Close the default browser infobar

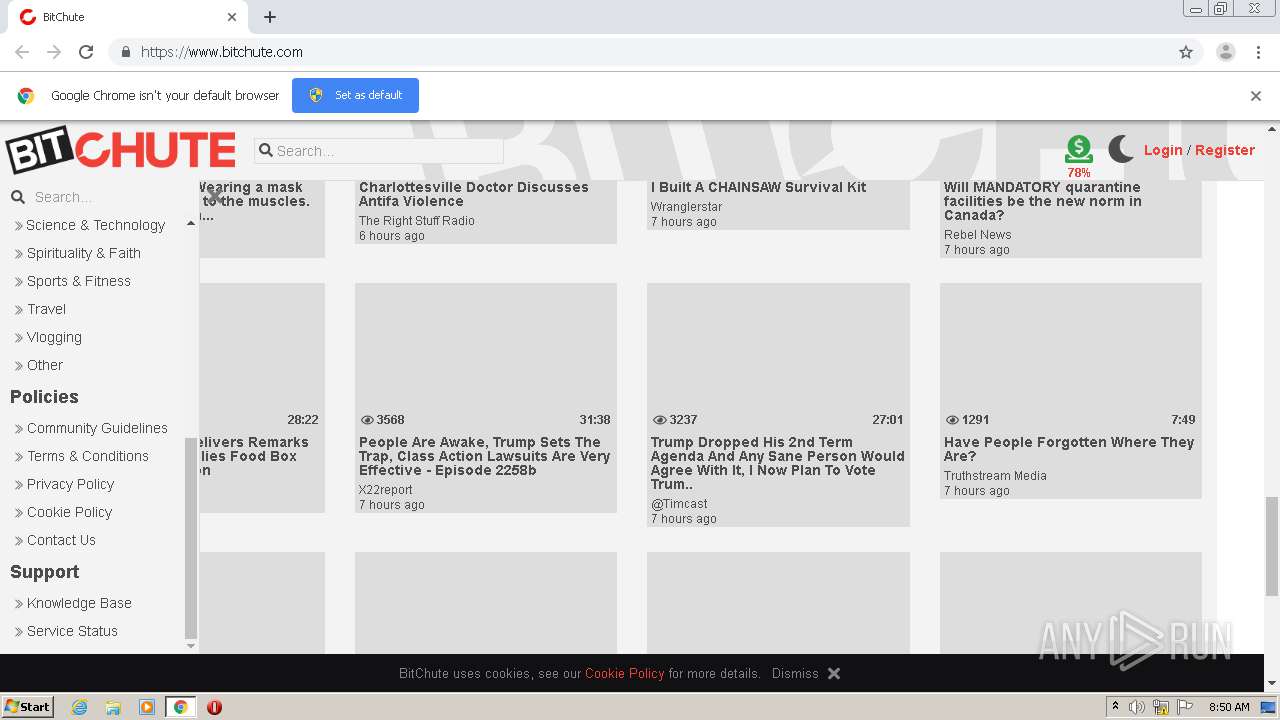(x=1256, y=96)
